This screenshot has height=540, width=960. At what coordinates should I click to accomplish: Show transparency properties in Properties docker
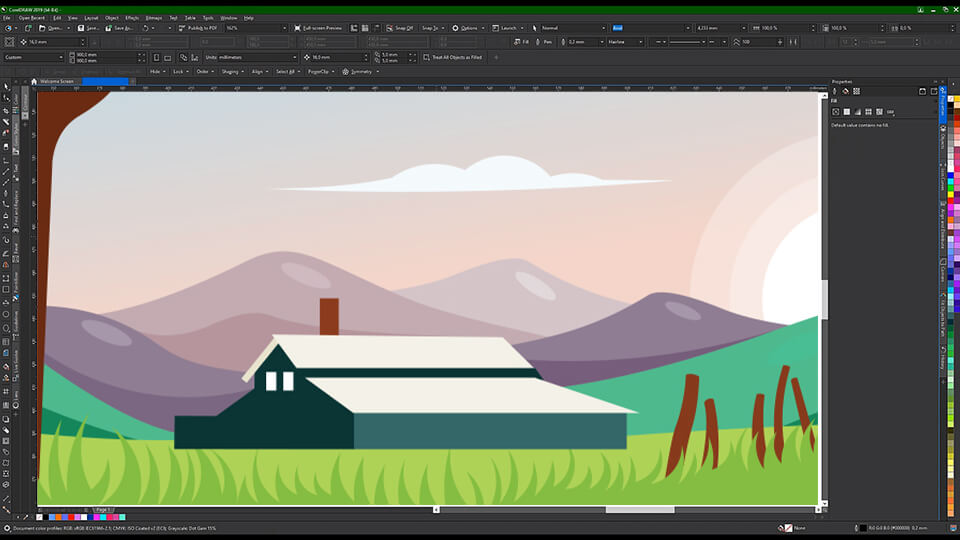(x=857, y=91)
